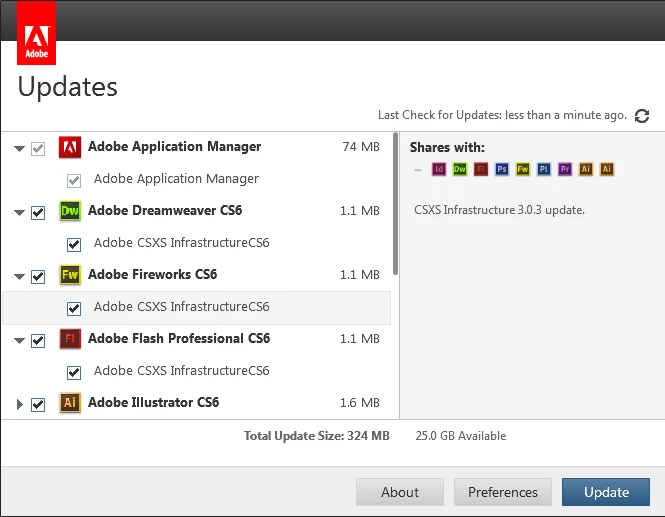Image resolution: width=665 pixels, height=517 pixels.
Task: Click the 'Shares with:' label
Action: point(447,148)
